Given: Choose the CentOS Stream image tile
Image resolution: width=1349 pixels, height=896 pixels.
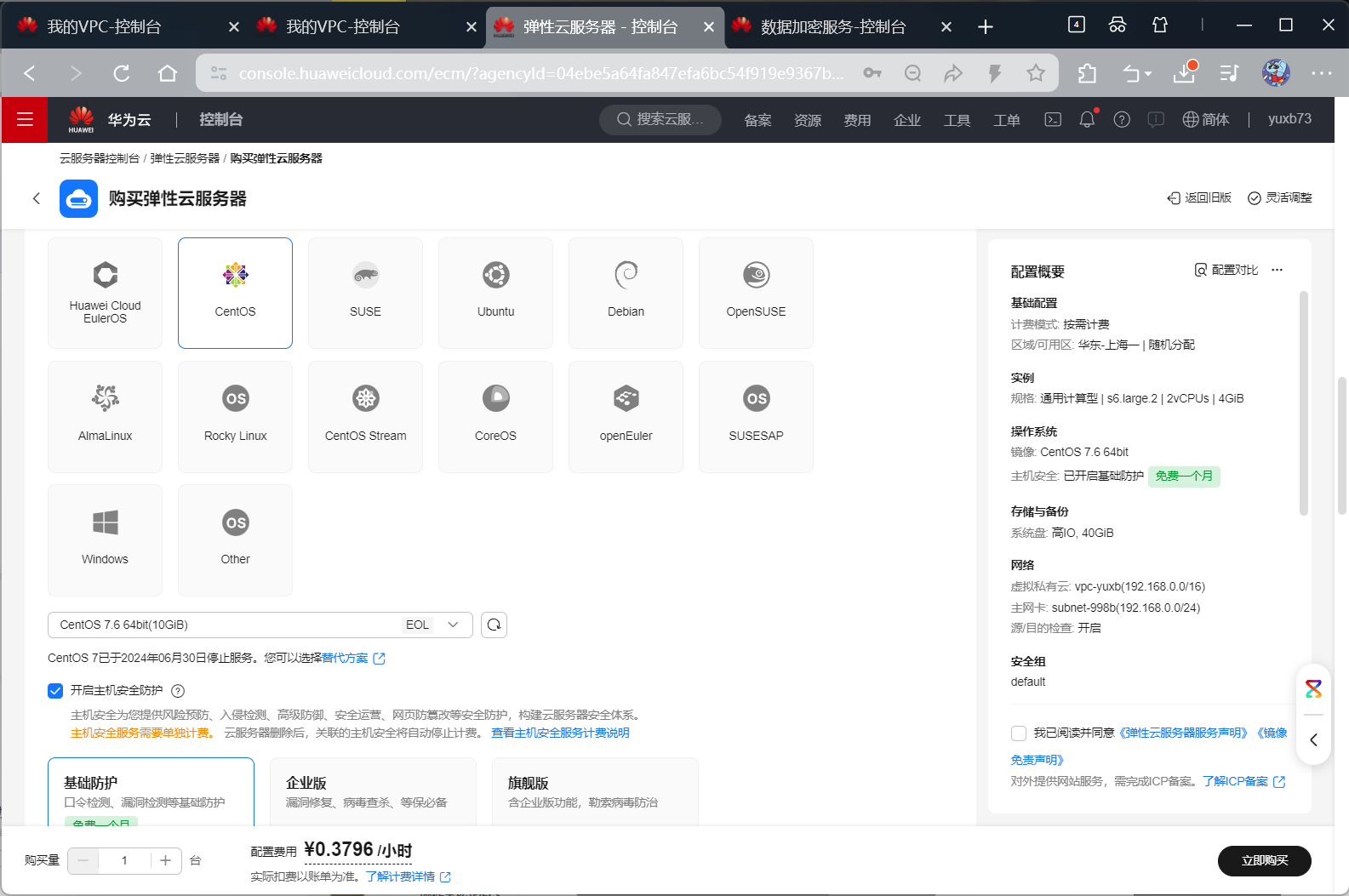Looking at the screenshot, I should click(365, 417).
